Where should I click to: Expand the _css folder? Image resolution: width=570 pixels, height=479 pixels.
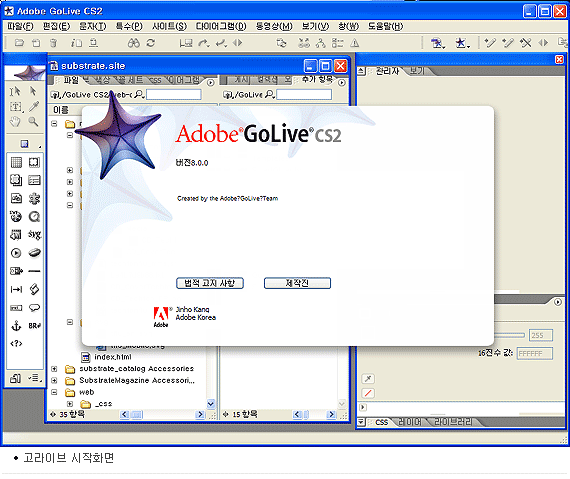tap(70, 404)
